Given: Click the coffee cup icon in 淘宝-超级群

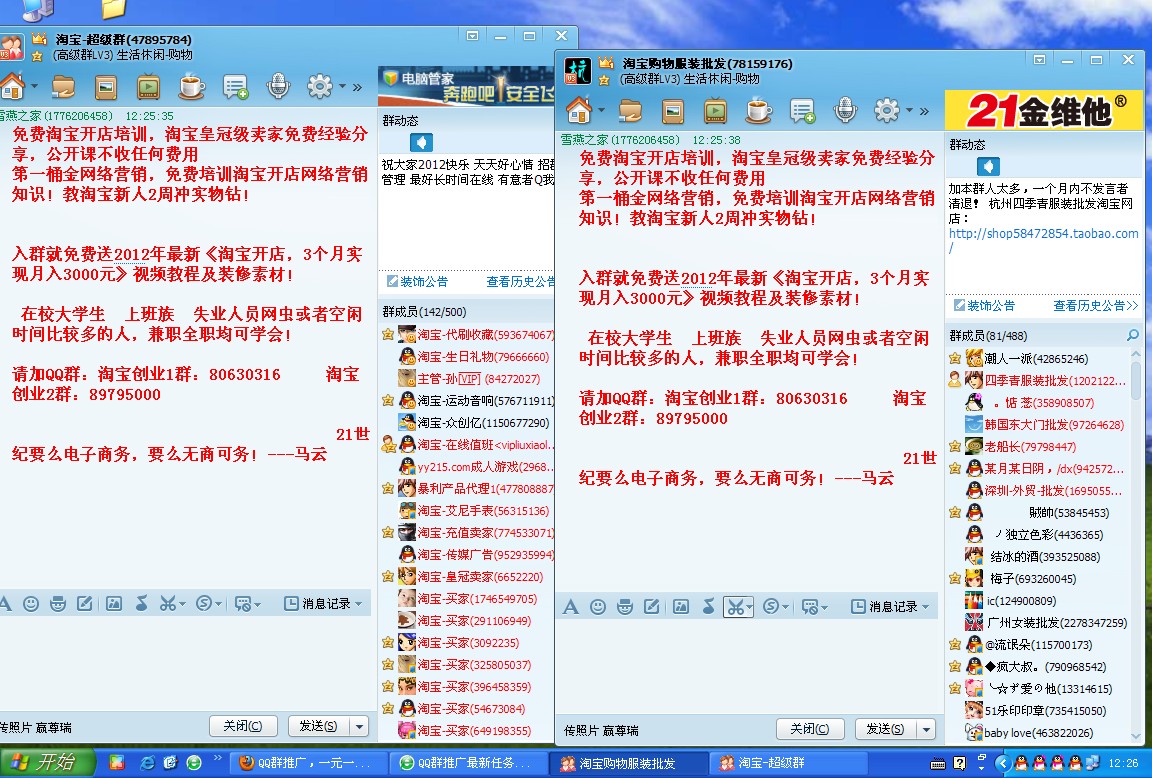Looking at the screenshot, I should click(x=192, y=87).
